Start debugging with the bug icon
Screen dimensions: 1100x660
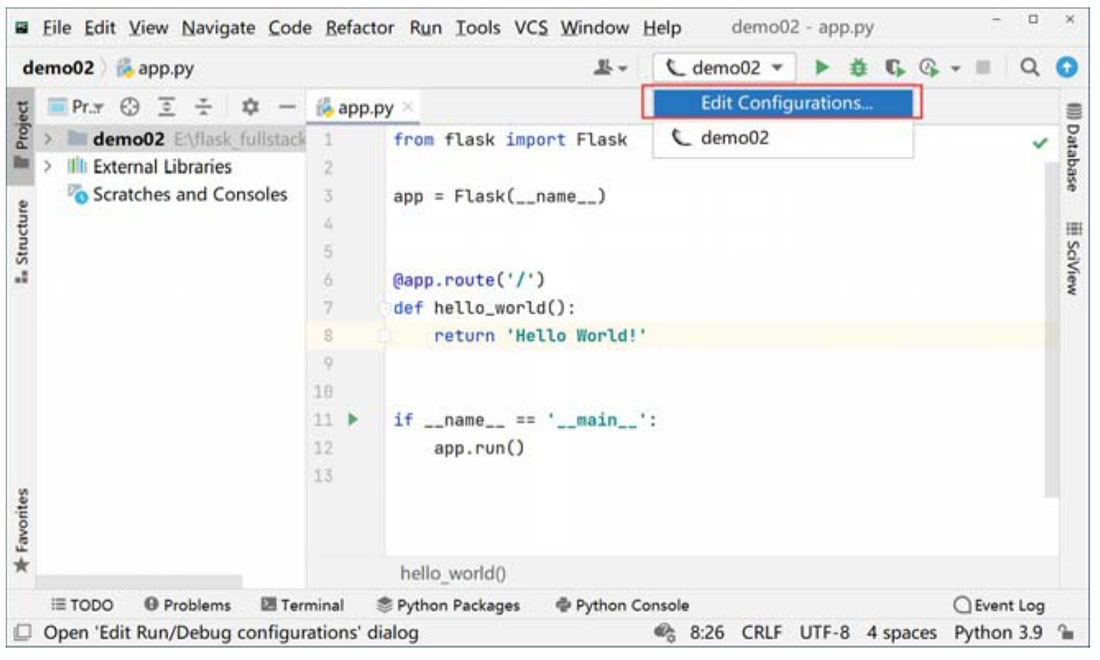(x=857, y=69)
